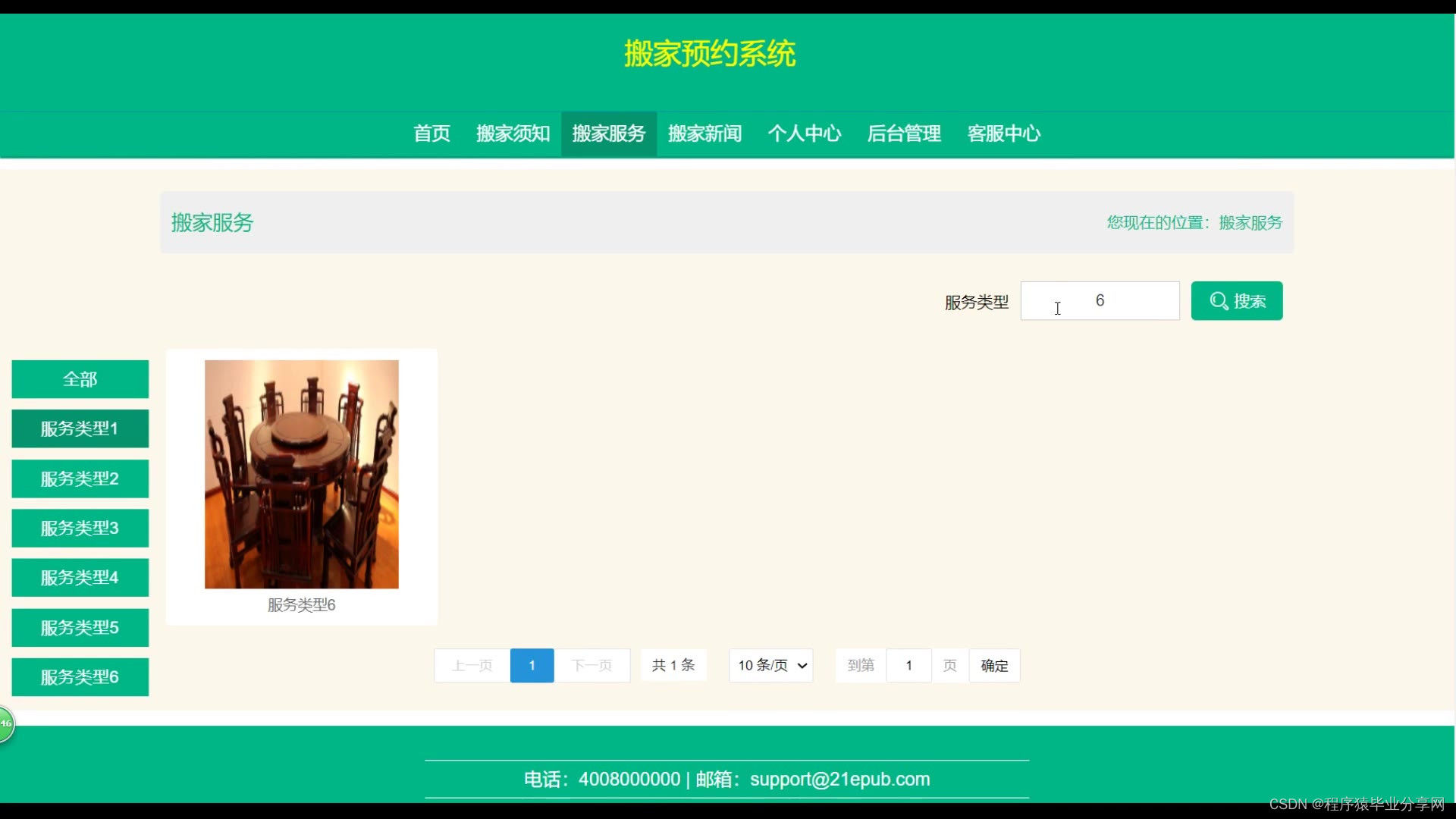Filter by 全部 category
Image resolution: width=1456 pixels, height=819 pixels.
pos(80,379)
